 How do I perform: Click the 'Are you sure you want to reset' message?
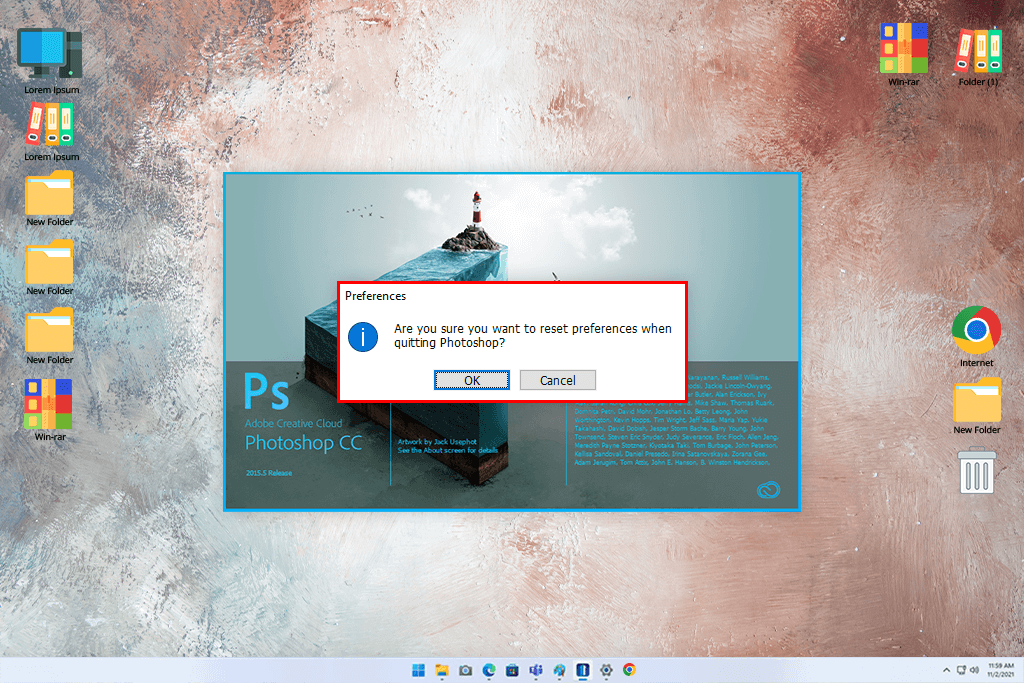[532, 336]
